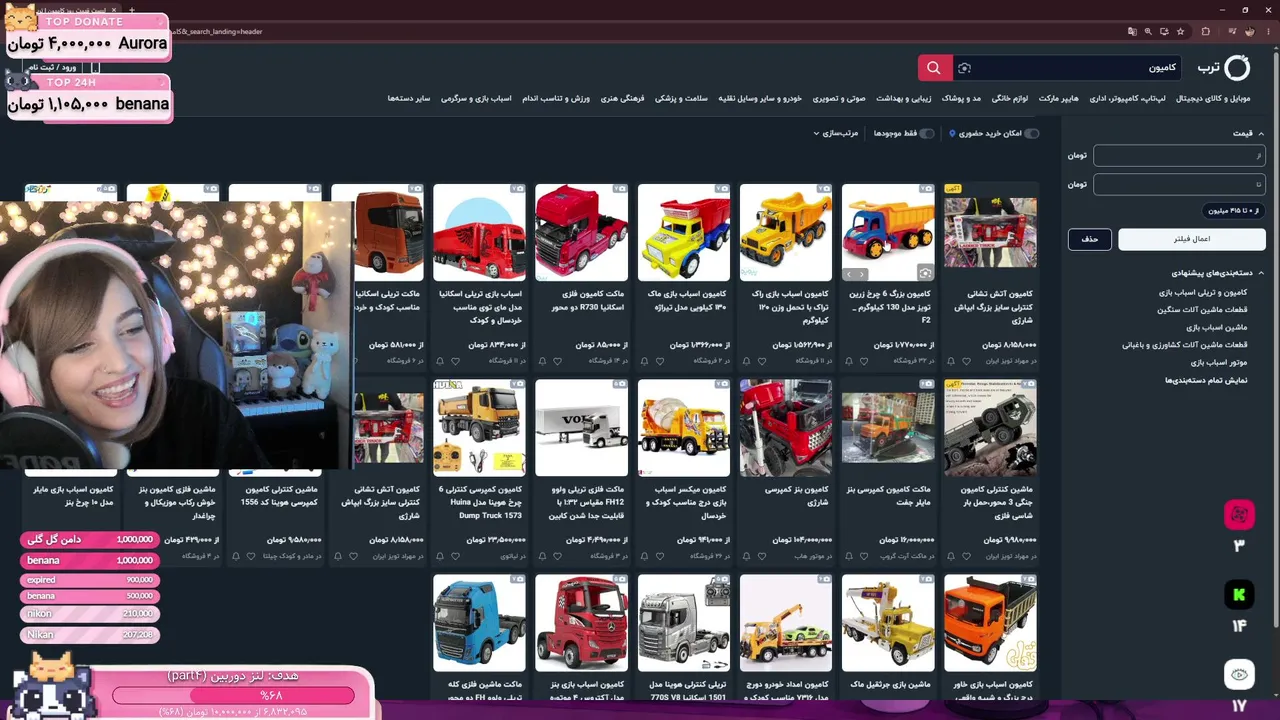Click the eye viewers icon in right sidebar
This screenshot has height=720, width=1280.
pos(1239,675)
